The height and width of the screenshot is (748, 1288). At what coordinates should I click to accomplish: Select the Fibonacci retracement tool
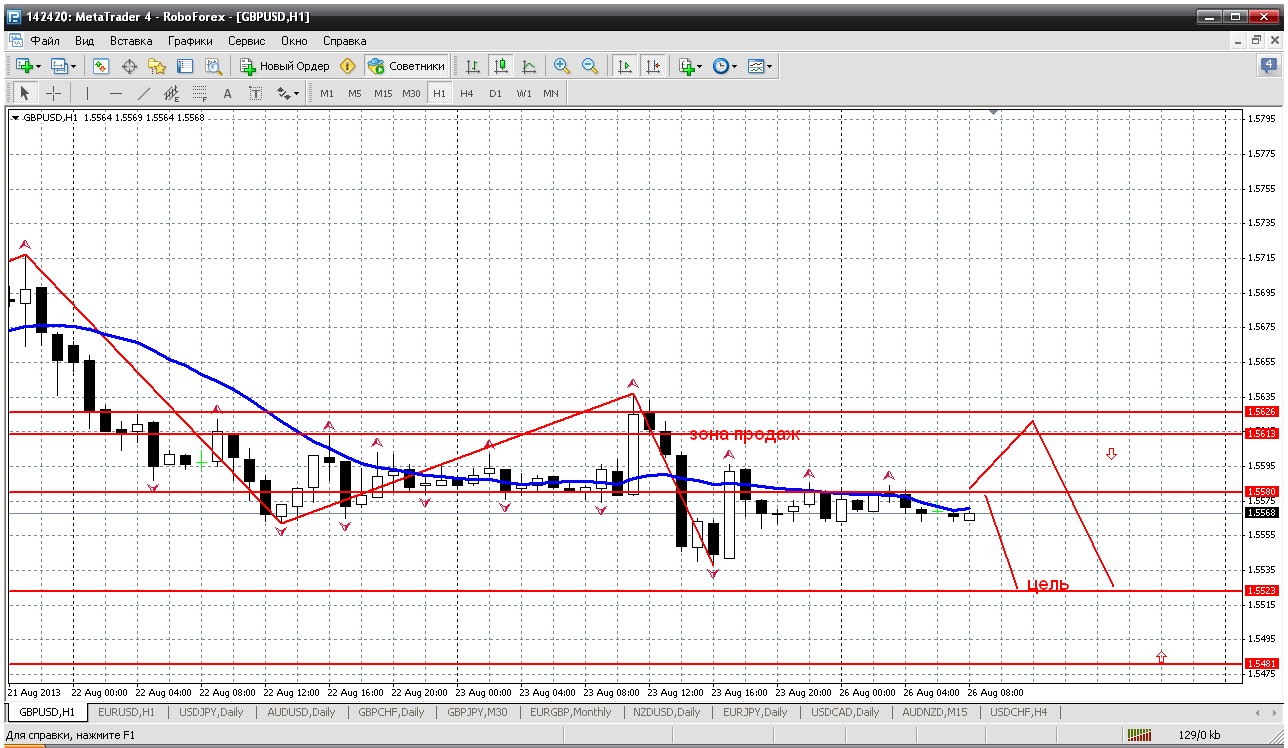(199, 93)
